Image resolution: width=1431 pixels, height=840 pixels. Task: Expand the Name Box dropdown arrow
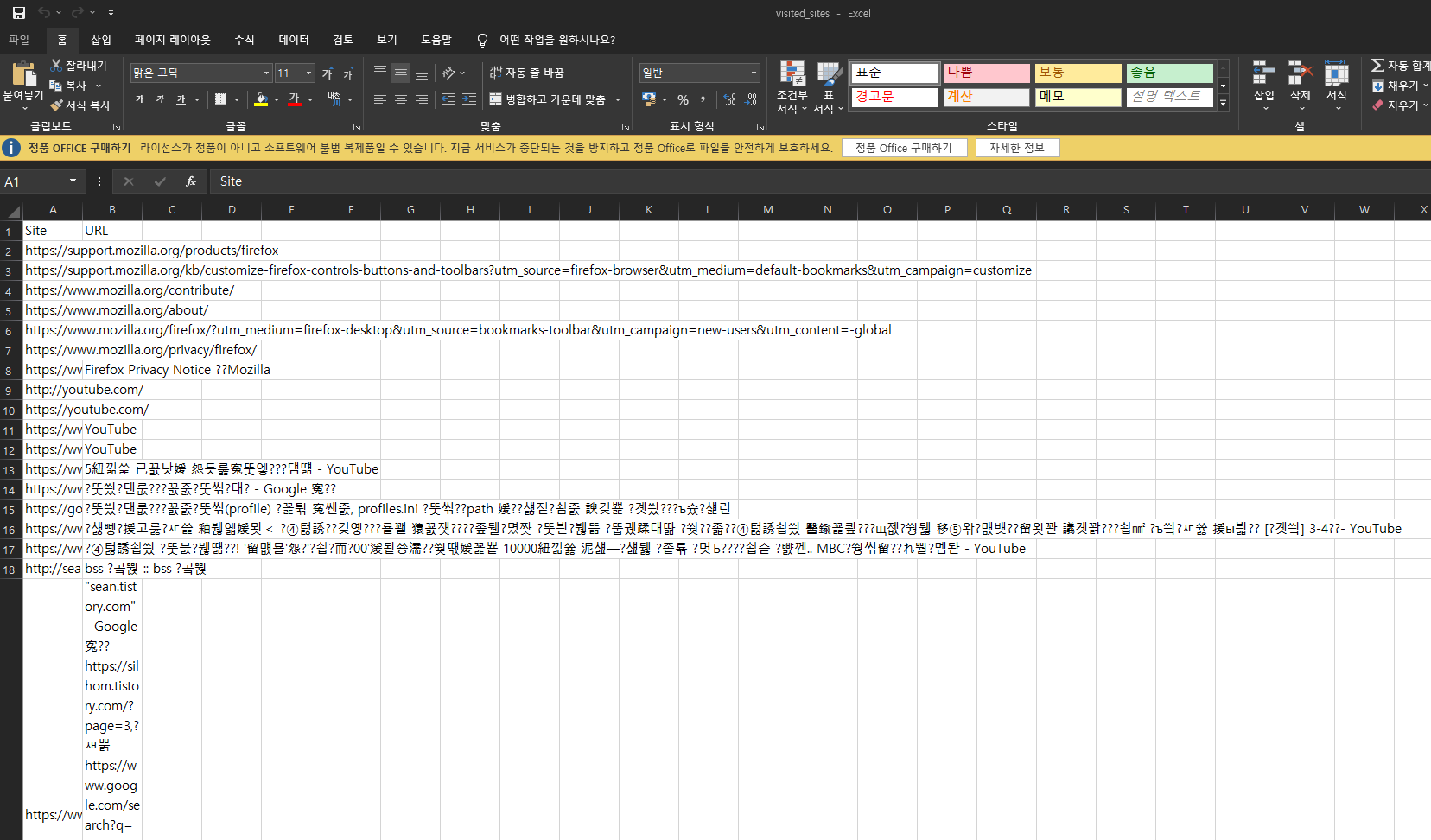[x=73, y=181]
